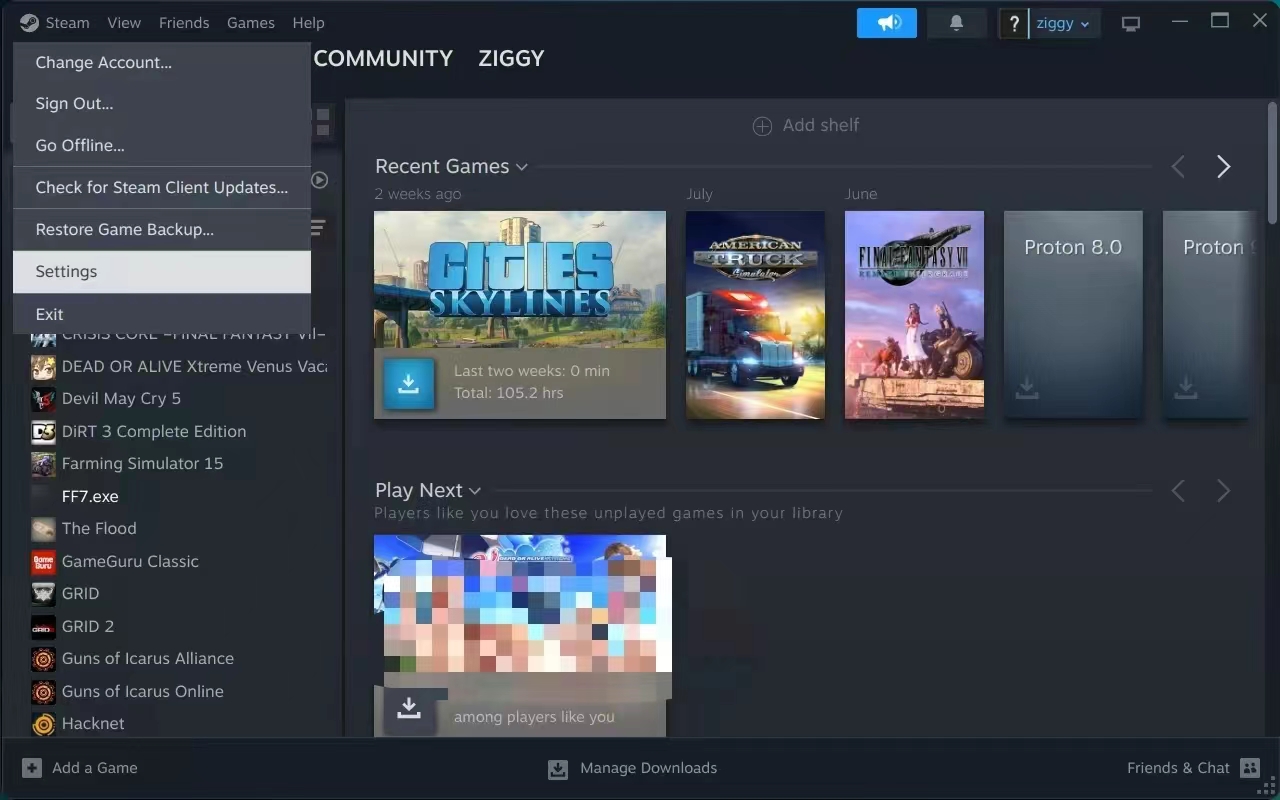This screenshot has width=1280, height=800.
Task: Click the question mark help icon
Action: (x=1014, y=23)
